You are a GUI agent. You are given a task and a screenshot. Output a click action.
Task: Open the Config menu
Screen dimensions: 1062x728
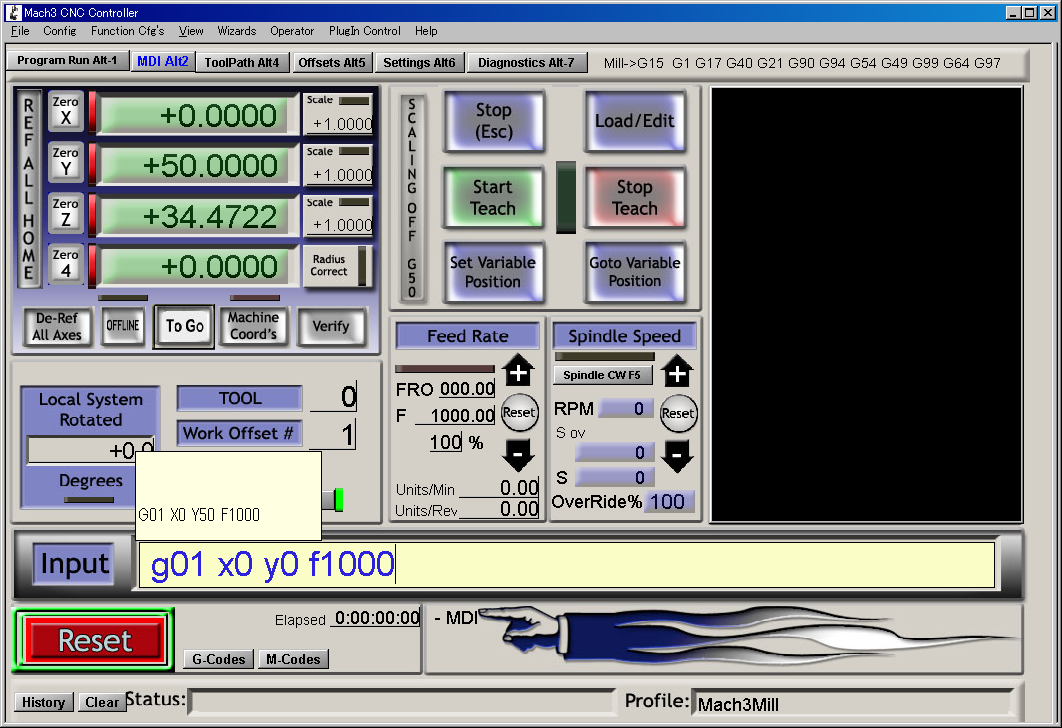[x=59, y=31]
